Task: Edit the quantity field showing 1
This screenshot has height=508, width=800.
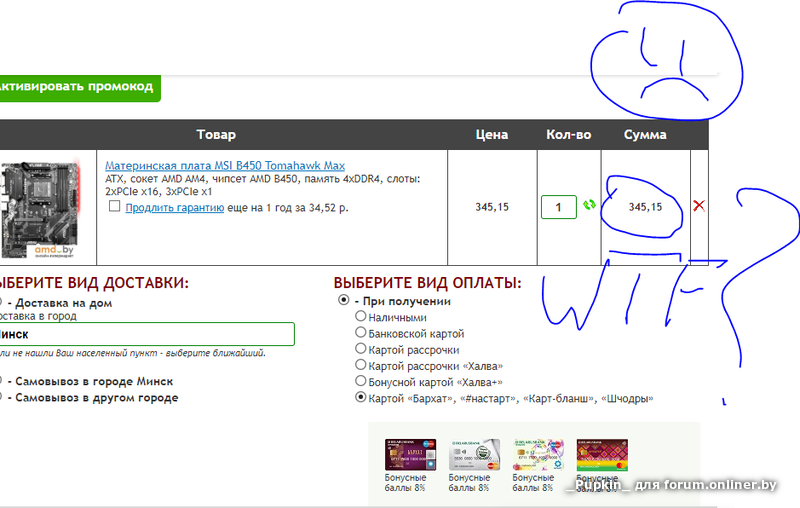Action: 559,207
